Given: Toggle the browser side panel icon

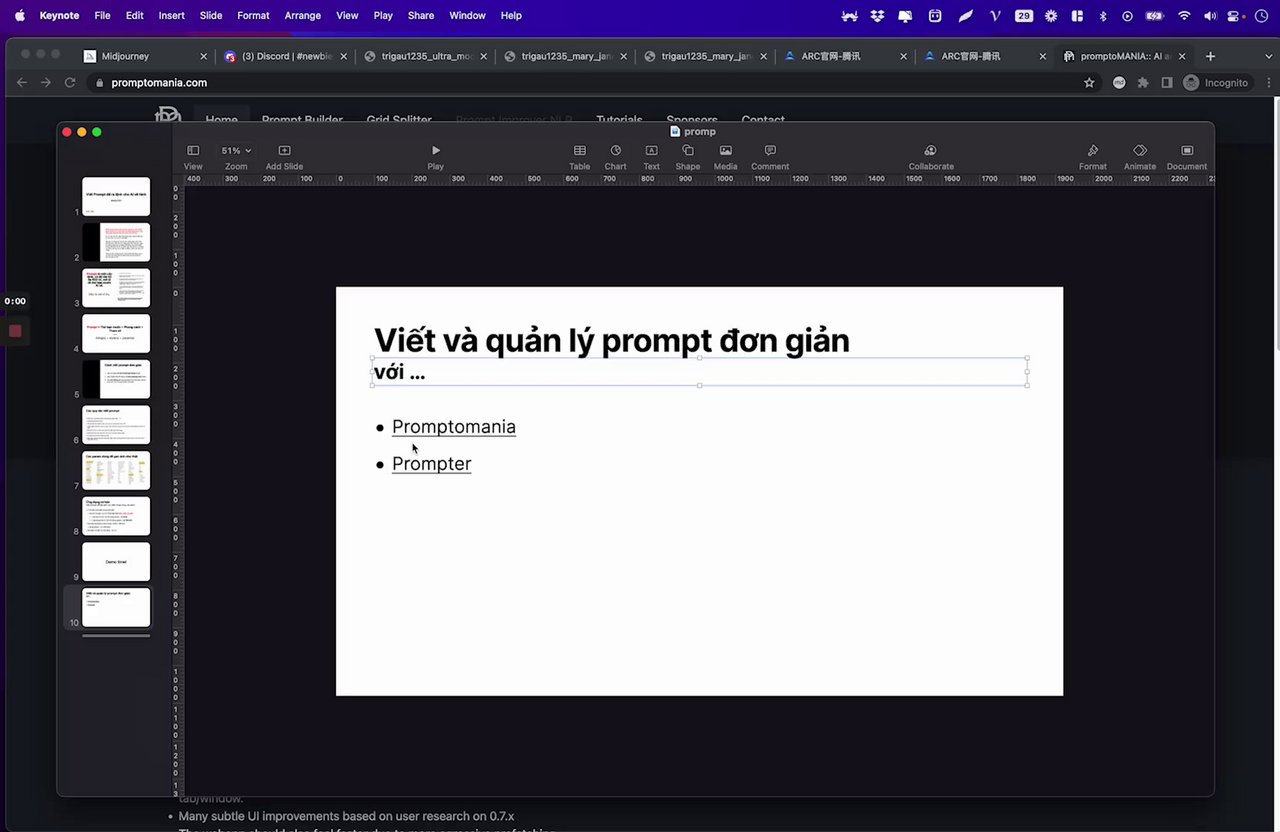Looking at the screenshot, I should point(1167,83).
